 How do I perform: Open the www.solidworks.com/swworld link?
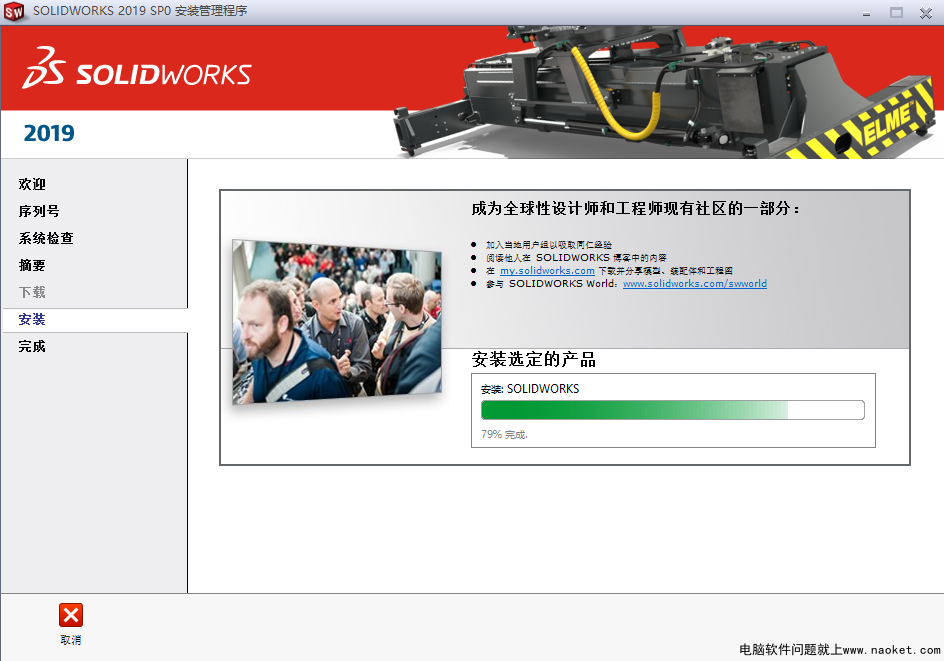pyautogui.click(x=695, y=284)
